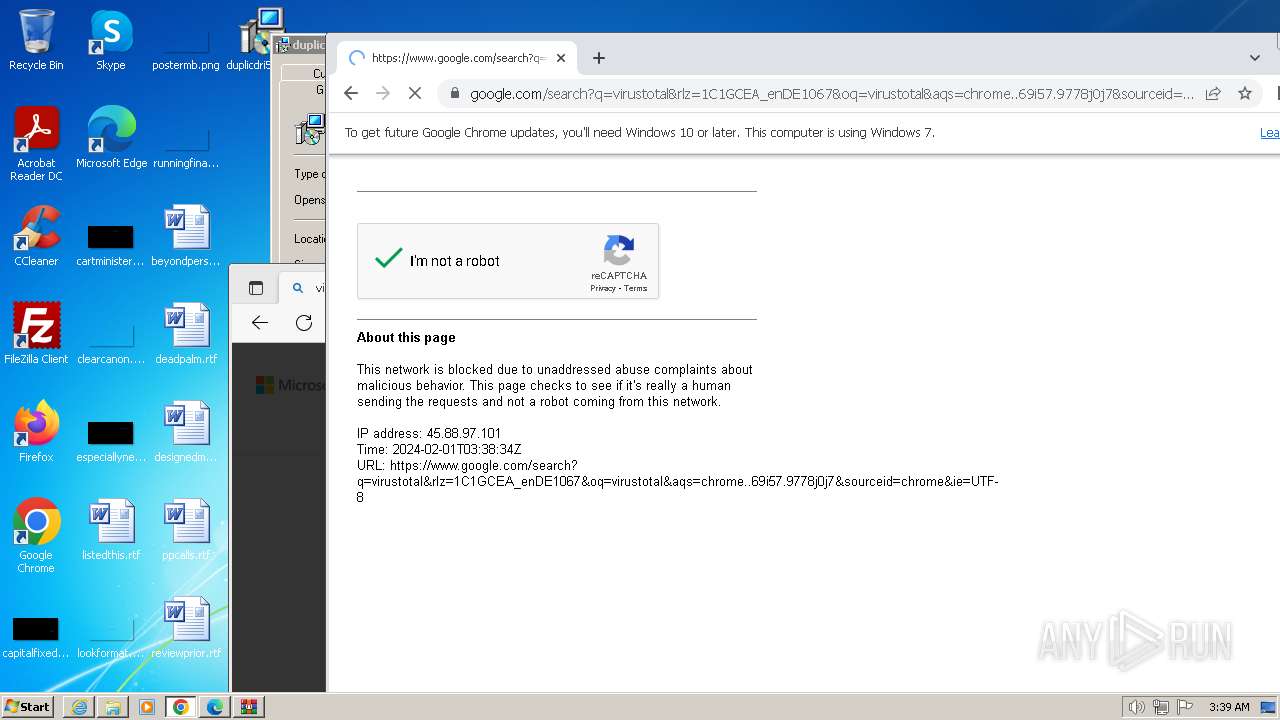The image size is (1280, 720).
Task: Open Firefox desktop shortcut
Action: (x=36, y=433)
